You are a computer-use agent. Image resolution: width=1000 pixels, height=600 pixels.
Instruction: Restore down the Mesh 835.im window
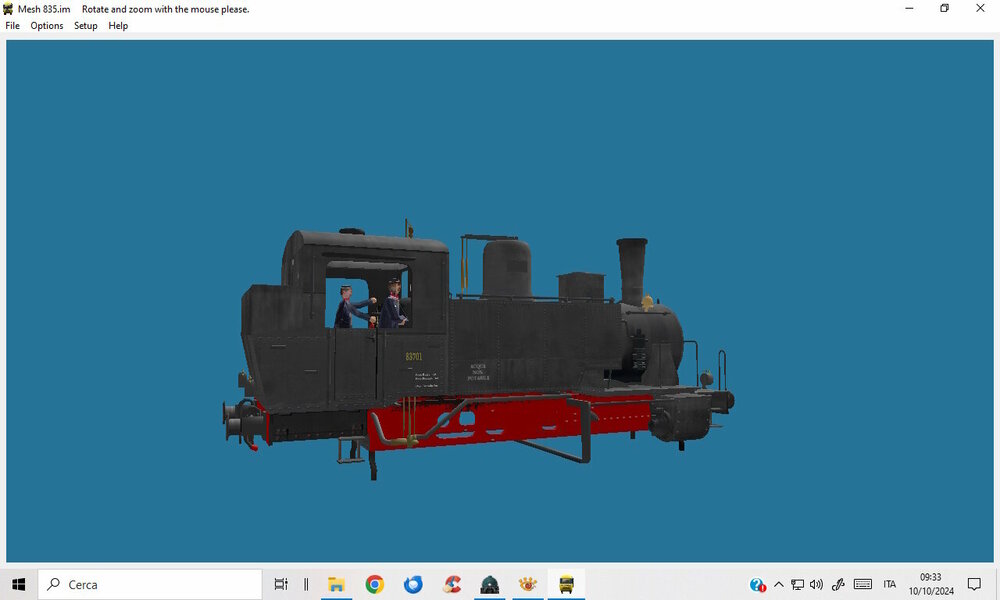click(945, 8)
